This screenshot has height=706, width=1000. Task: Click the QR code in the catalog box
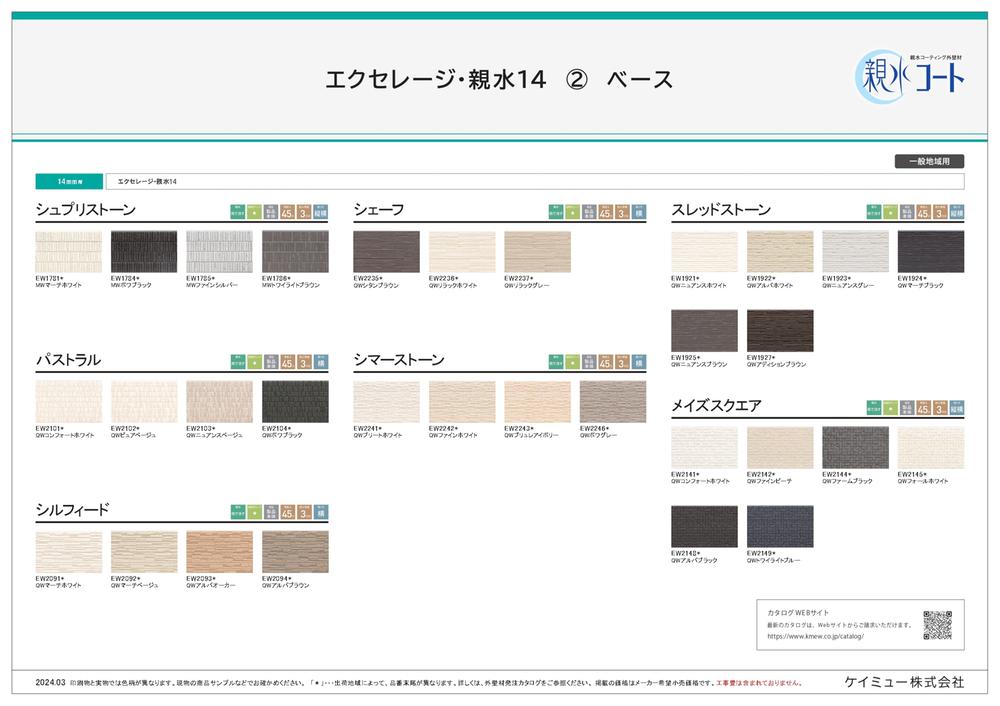pos(936,624)
